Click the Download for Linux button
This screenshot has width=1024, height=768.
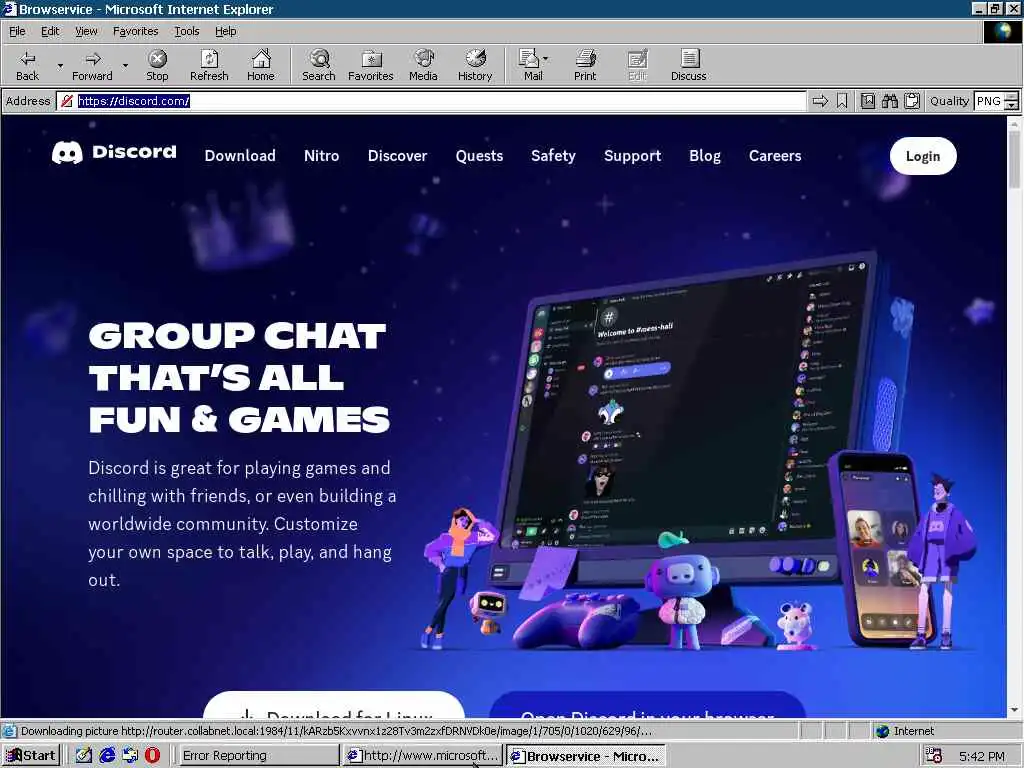334,705
